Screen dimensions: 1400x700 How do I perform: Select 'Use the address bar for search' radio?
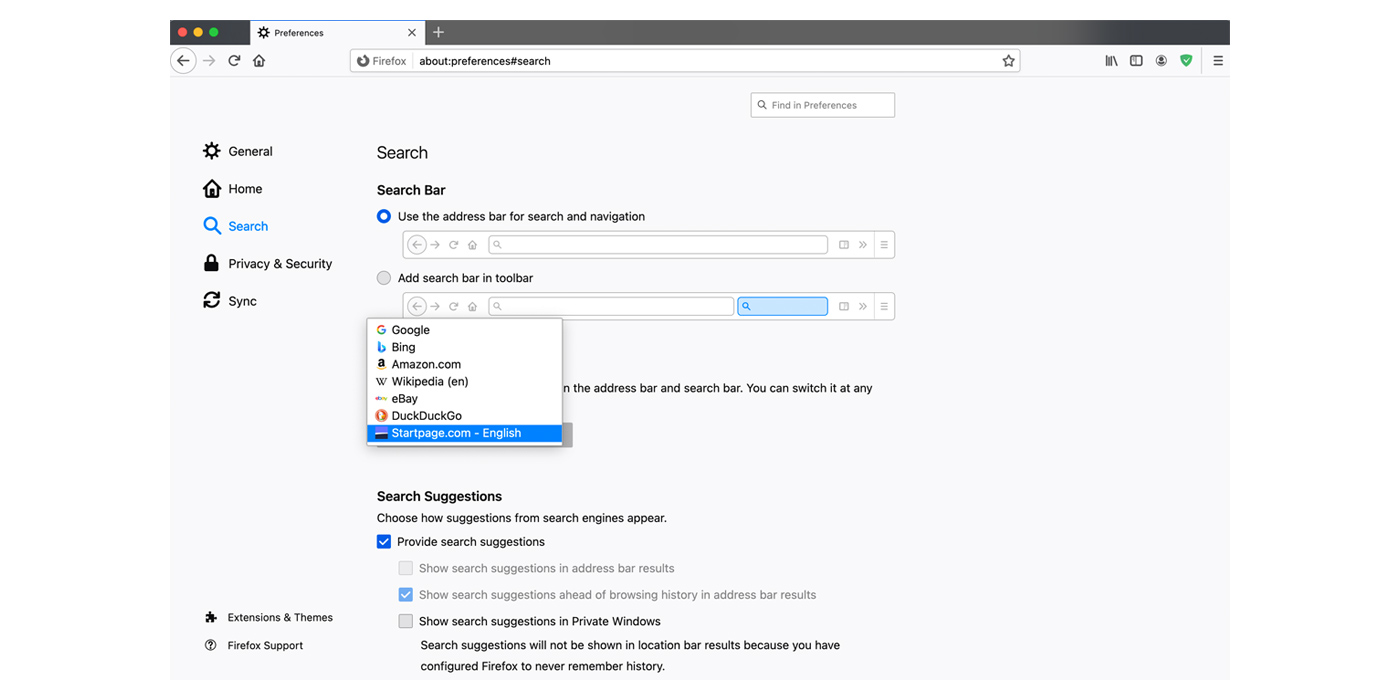[x=384, y=216]
